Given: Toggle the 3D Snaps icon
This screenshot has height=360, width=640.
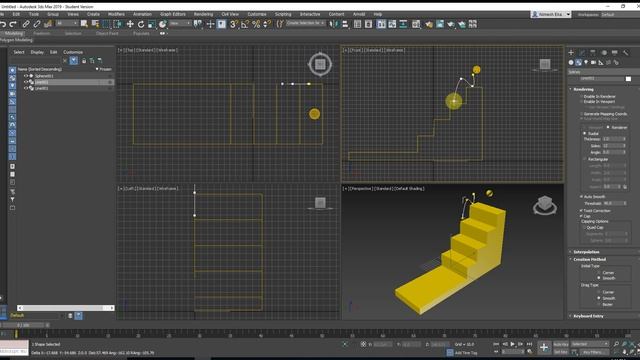Looking at the screenshot, I should pyautogui.click(x=233, y=24).
